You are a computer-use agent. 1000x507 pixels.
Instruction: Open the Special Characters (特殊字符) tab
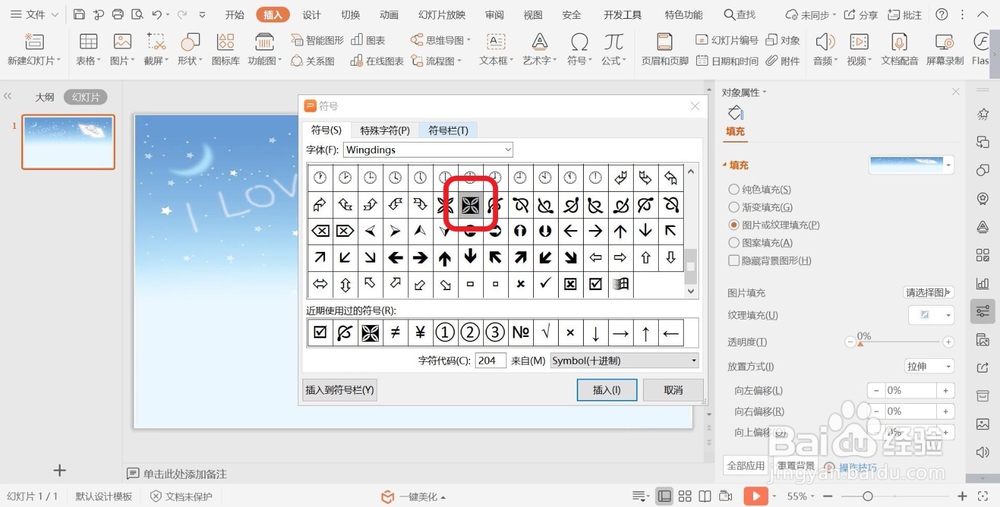[385, 130]
